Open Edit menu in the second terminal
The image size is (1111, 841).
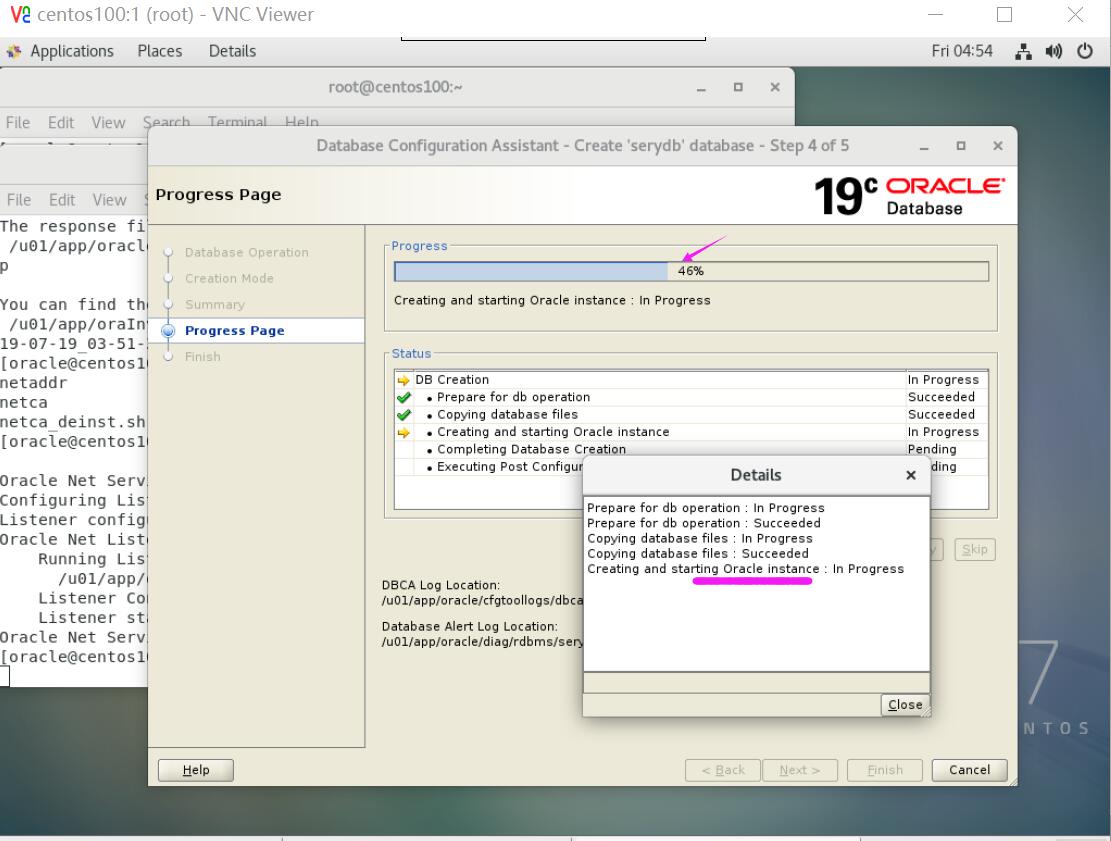coord(62,200)
